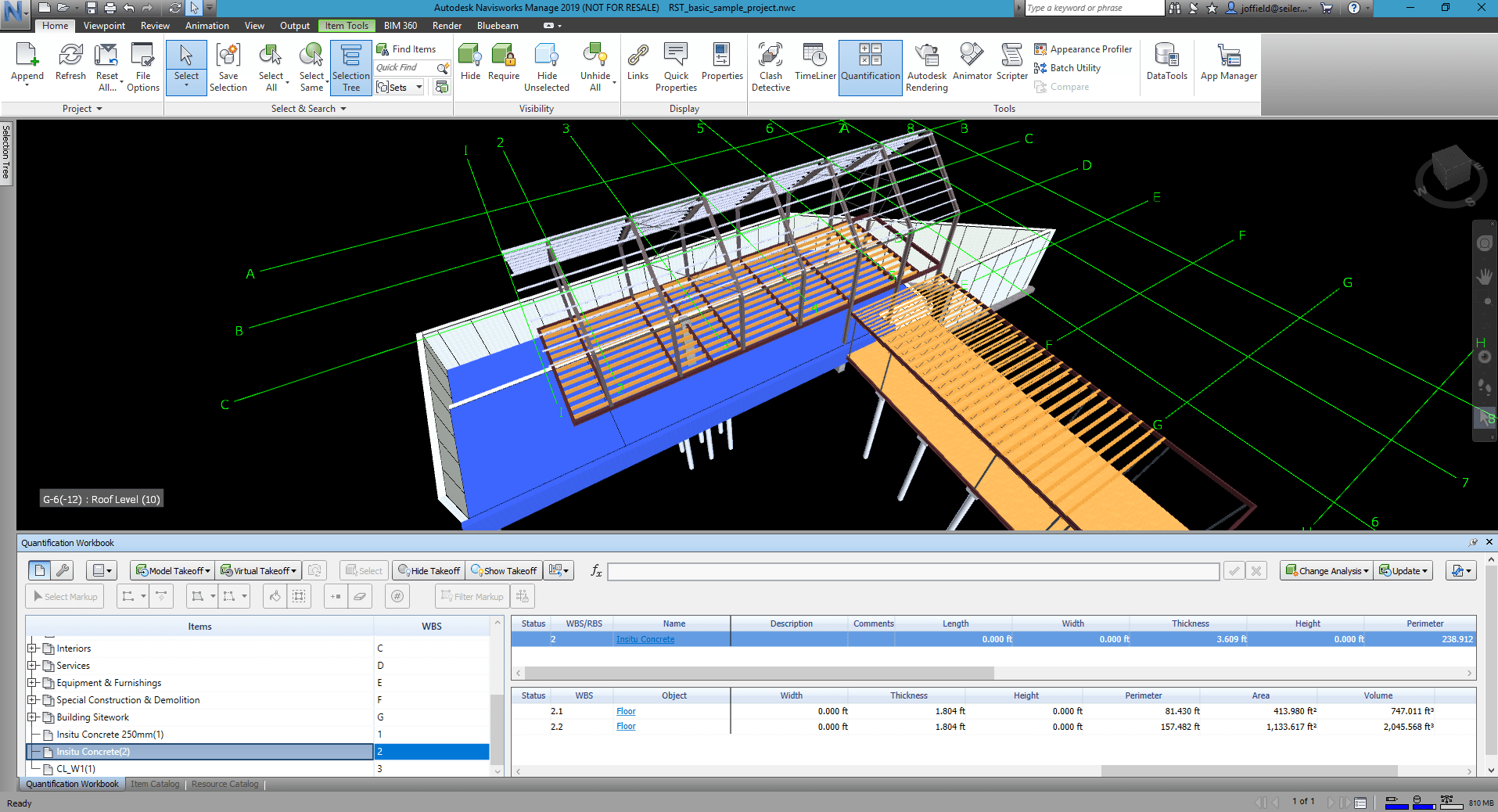Click the Append tool

pyautogui.click(x=27, y=64)
